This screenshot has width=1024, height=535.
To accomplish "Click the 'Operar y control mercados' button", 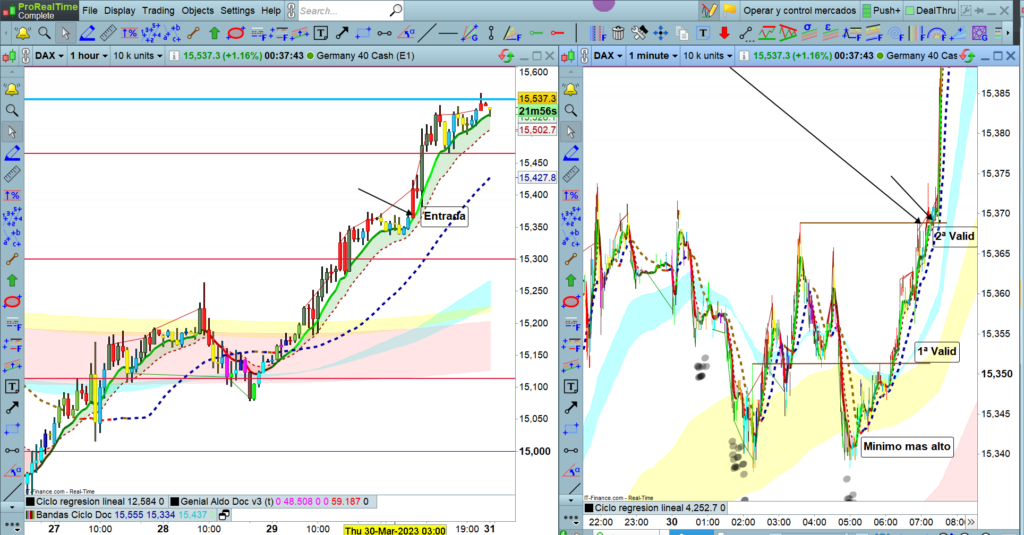I will coord(800,10).
